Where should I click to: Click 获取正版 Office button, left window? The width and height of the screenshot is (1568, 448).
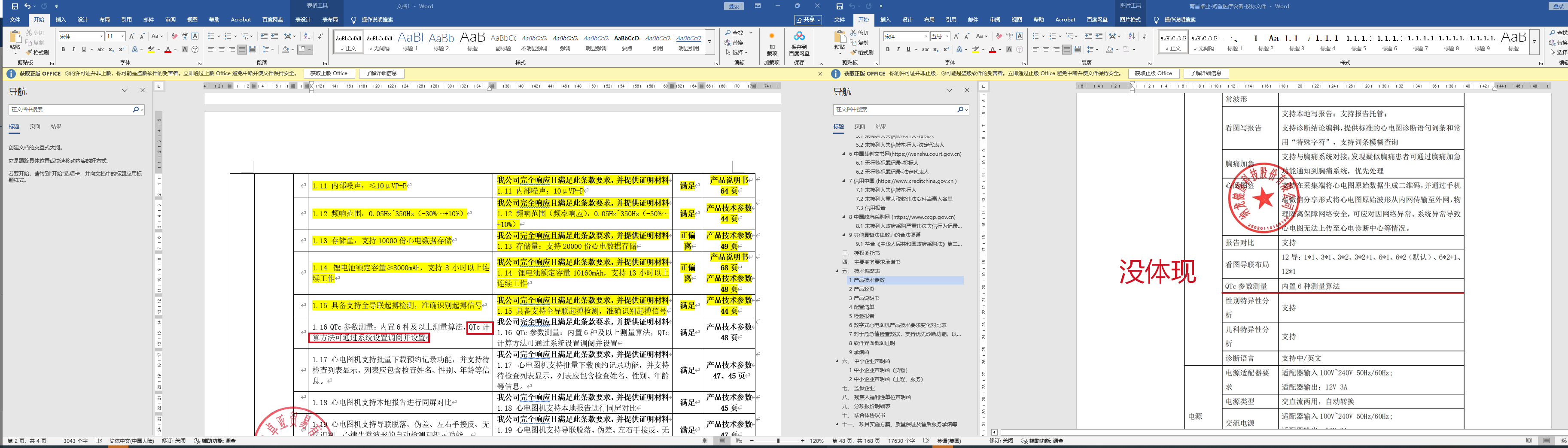(329, 73)
